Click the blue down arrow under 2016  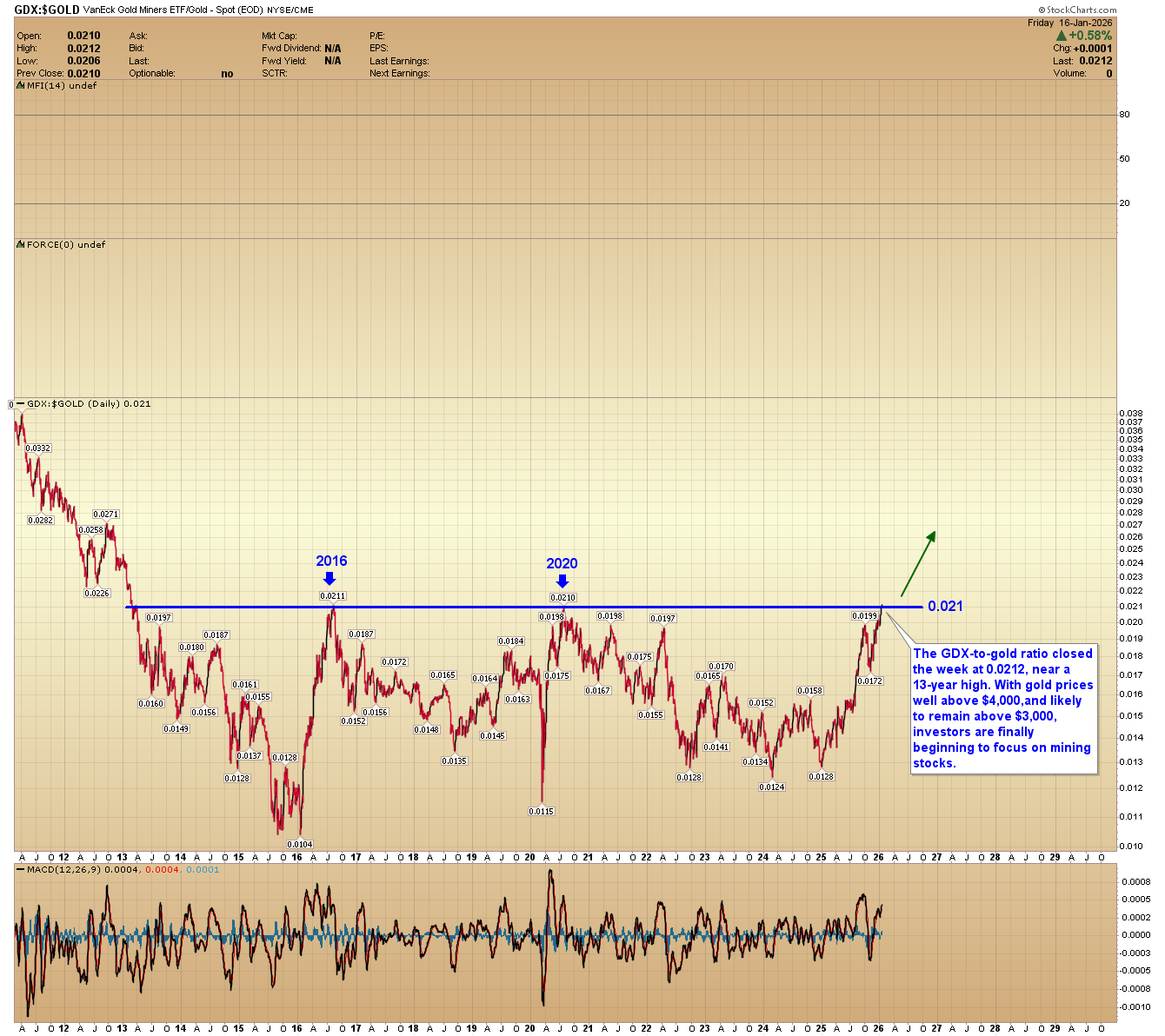click(x=329, y=579)
